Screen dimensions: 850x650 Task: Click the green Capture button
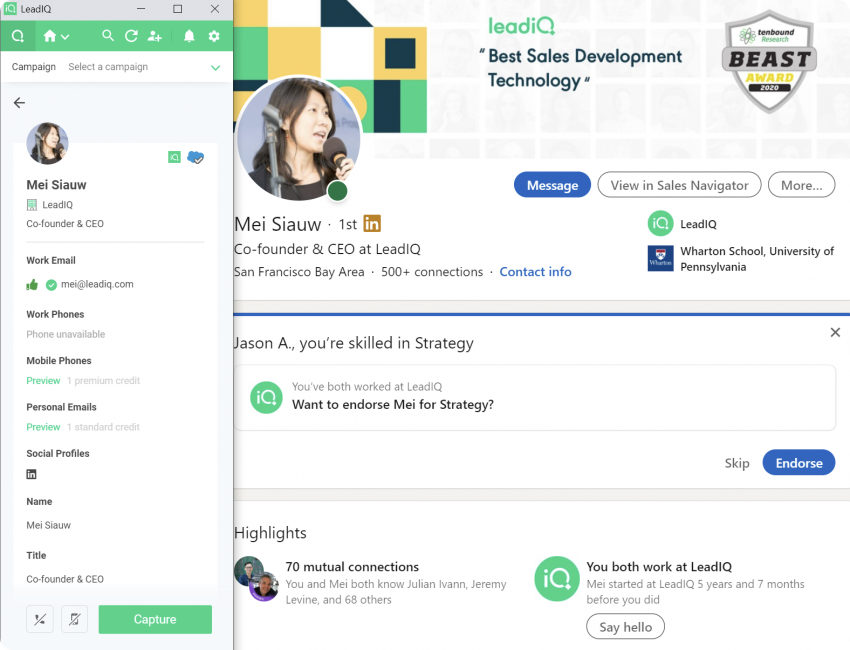coord(155,619)
